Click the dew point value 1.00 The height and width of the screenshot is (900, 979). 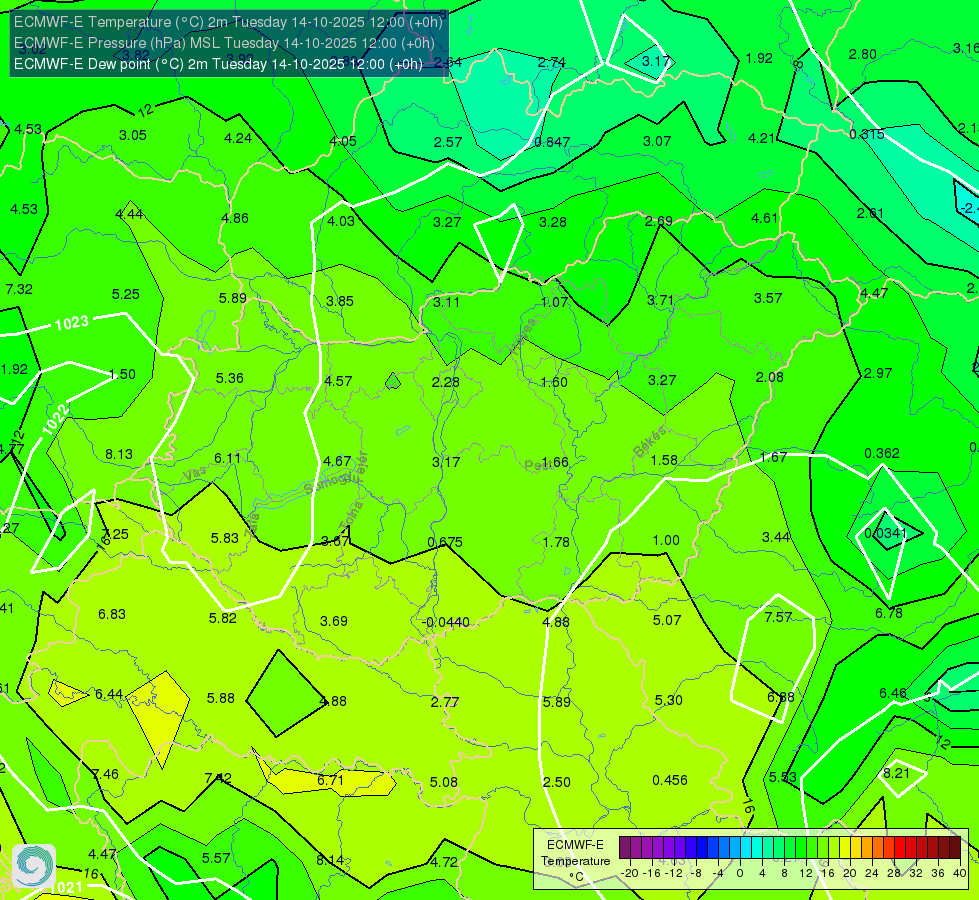tap(666, 540)
